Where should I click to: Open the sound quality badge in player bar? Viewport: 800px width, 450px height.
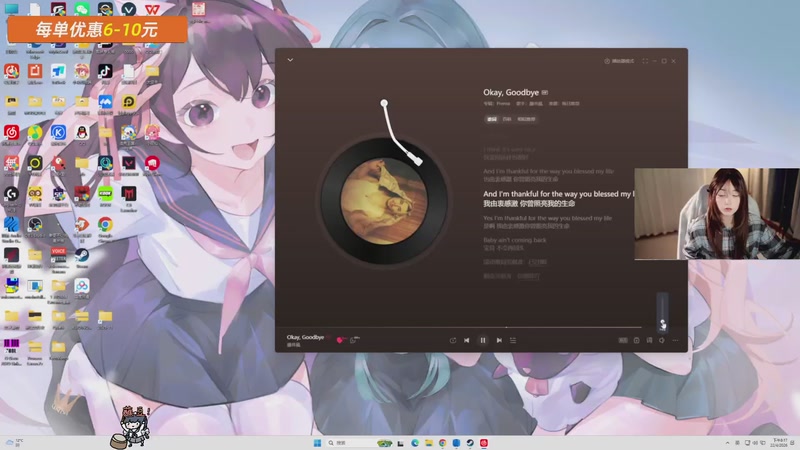[x=623, y=340]
